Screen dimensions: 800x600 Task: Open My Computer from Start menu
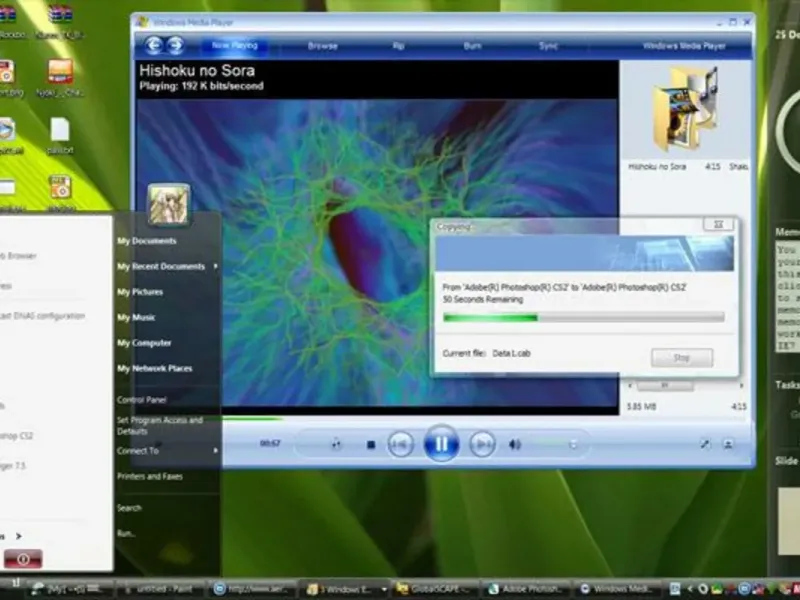[x=144, y=343]
